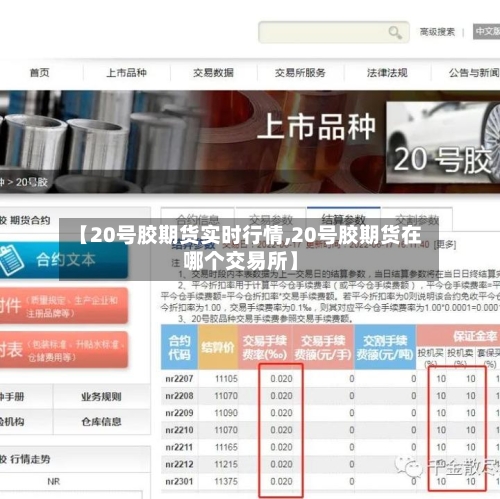Switch to the 合约信息 tab
Screen dimensions: 500x499
[198, 220]
